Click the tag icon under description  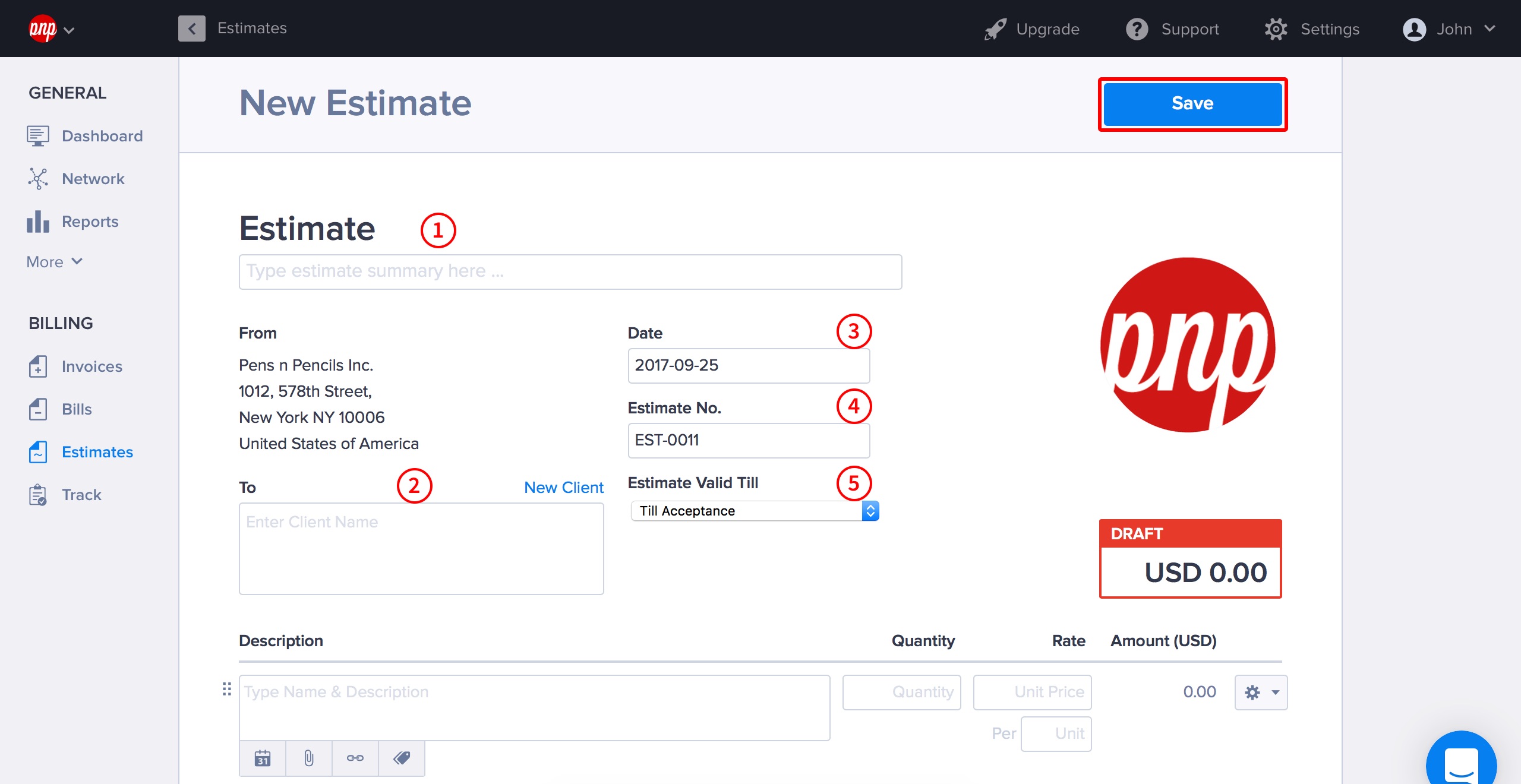coord(402,758)
